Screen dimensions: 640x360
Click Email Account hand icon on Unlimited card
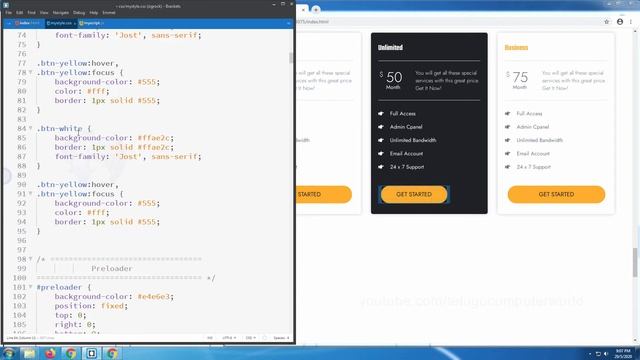pos(381,153)
